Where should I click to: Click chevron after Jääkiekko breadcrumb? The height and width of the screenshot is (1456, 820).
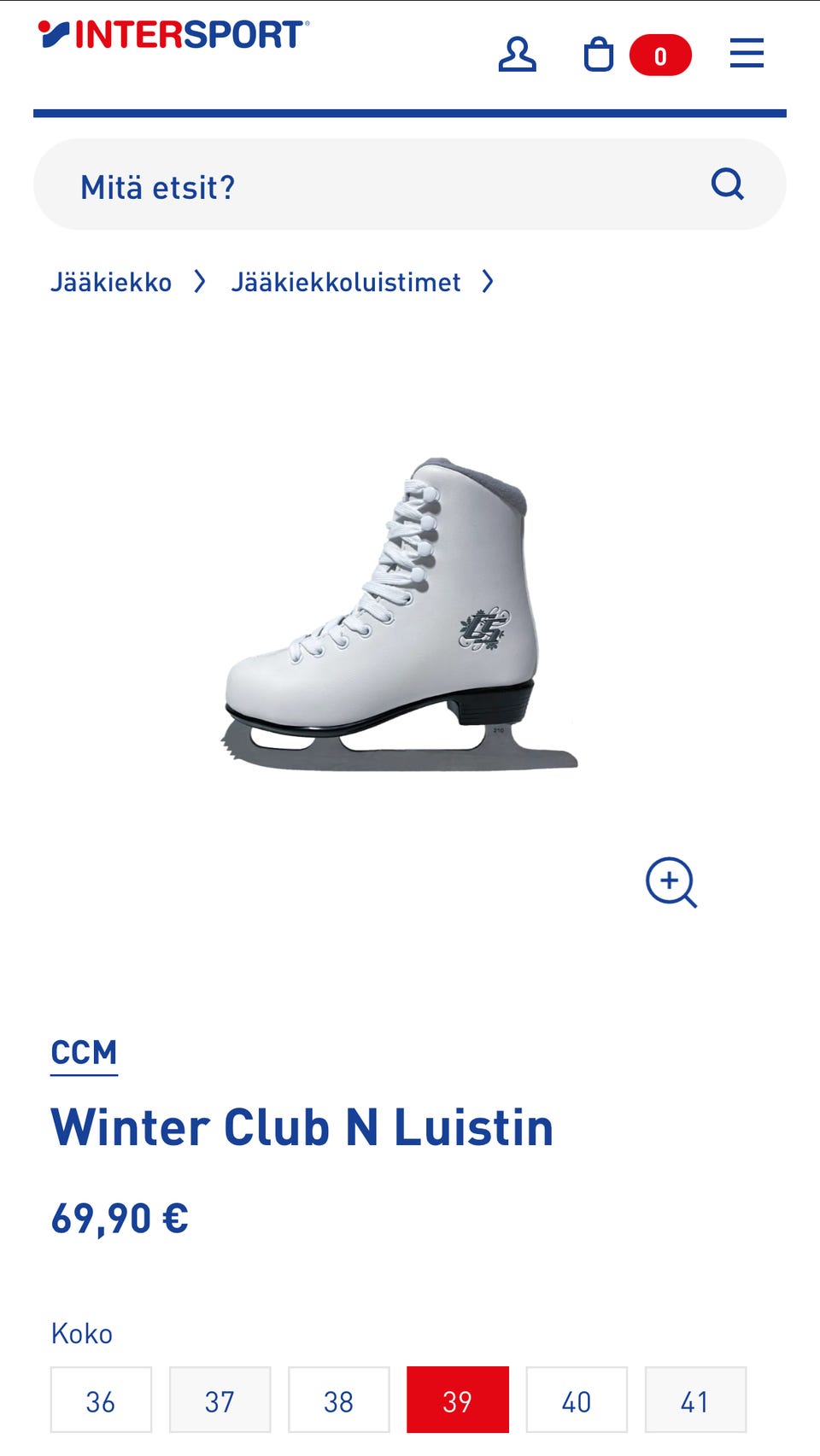pyautogui.click(x=200, y=281)
